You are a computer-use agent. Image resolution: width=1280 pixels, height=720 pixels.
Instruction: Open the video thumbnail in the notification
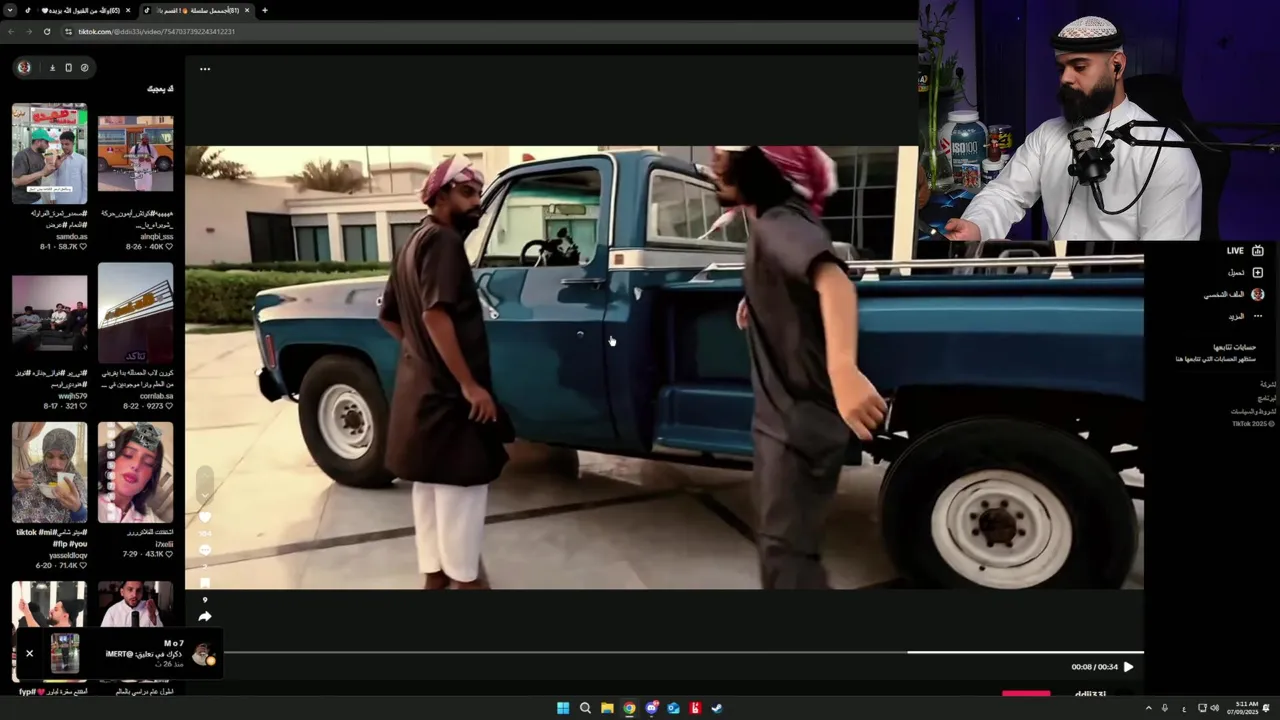[x=65, y=653]
